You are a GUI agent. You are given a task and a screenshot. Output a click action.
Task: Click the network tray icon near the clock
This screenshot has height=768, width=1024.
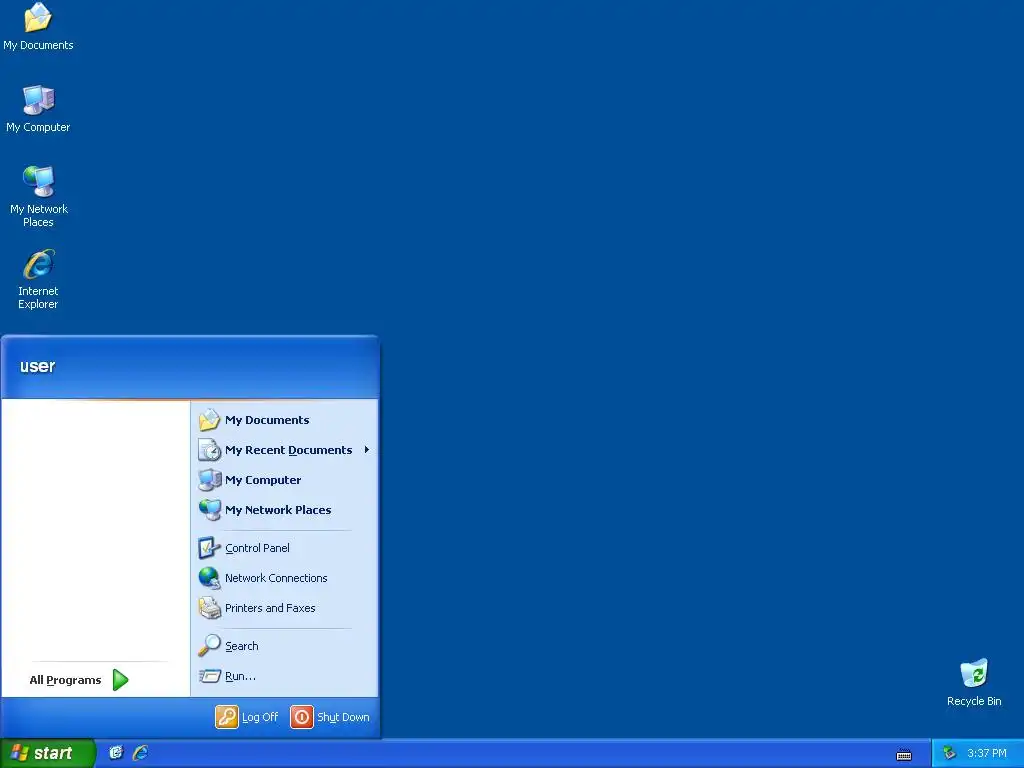949,753
